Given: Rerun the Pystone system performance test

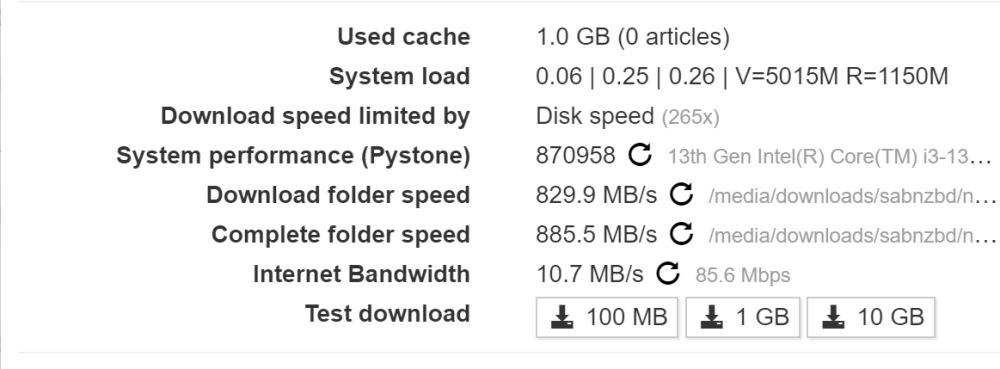Looking at the screenshot, I should coord(640,155).
